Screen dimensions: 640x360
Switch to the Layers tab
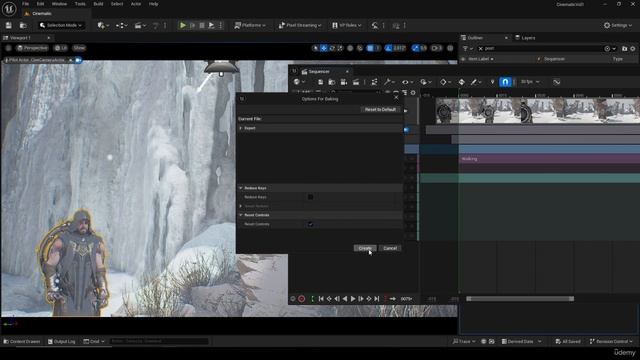coord(525,38)
